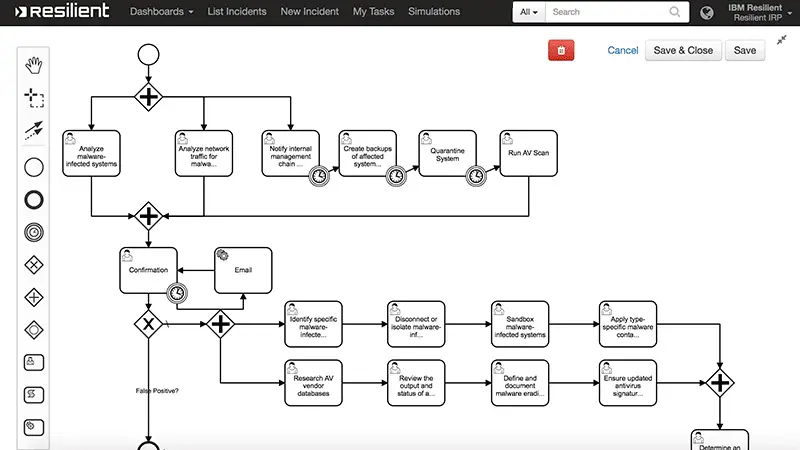Open the globe notifications icon
The image size is (800, 450).
click(x=707, y=12)
